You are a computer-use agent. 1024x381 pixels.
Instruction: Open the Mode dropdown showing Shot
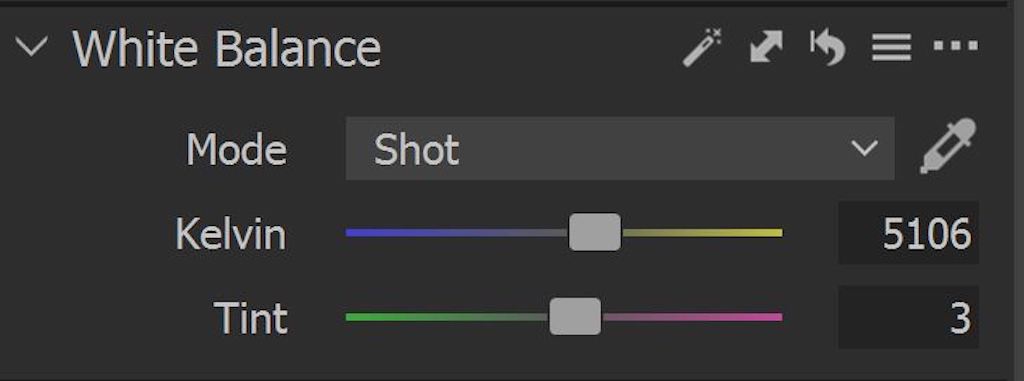(x=620, y=148)
